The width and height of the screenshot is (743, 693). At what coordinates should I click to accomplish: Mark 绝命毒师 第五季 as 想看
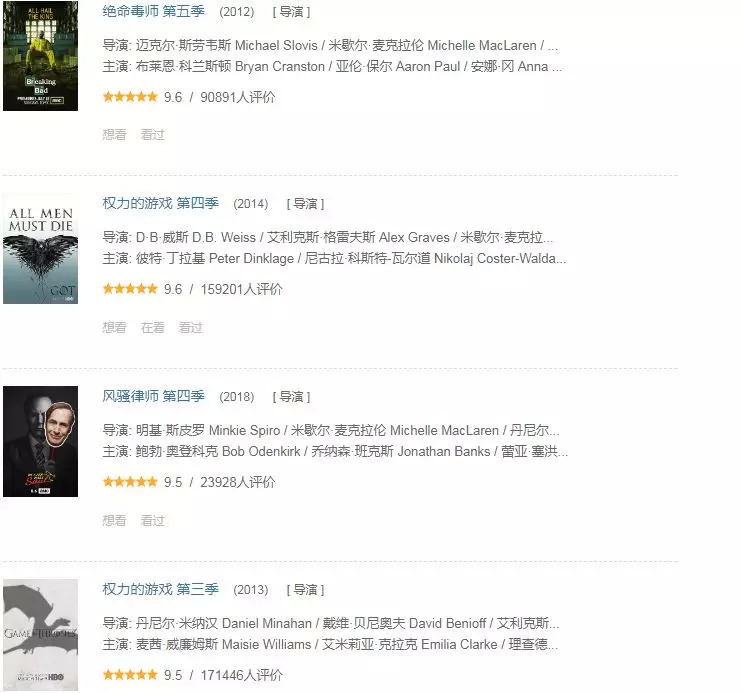coord(114,135)
